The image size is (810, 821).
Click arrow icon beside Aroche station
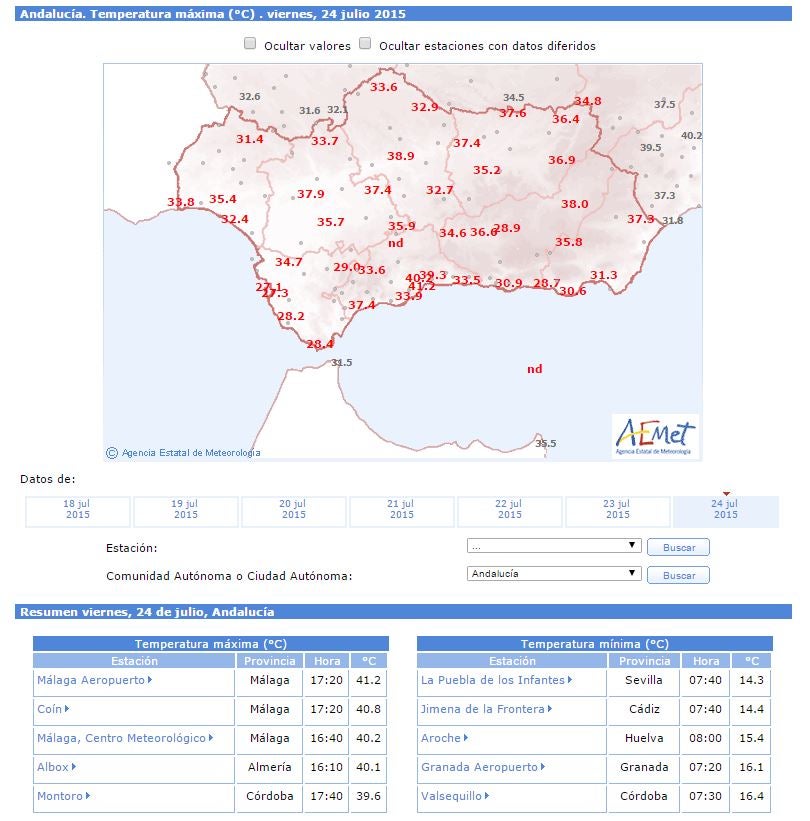click(465, 738)
